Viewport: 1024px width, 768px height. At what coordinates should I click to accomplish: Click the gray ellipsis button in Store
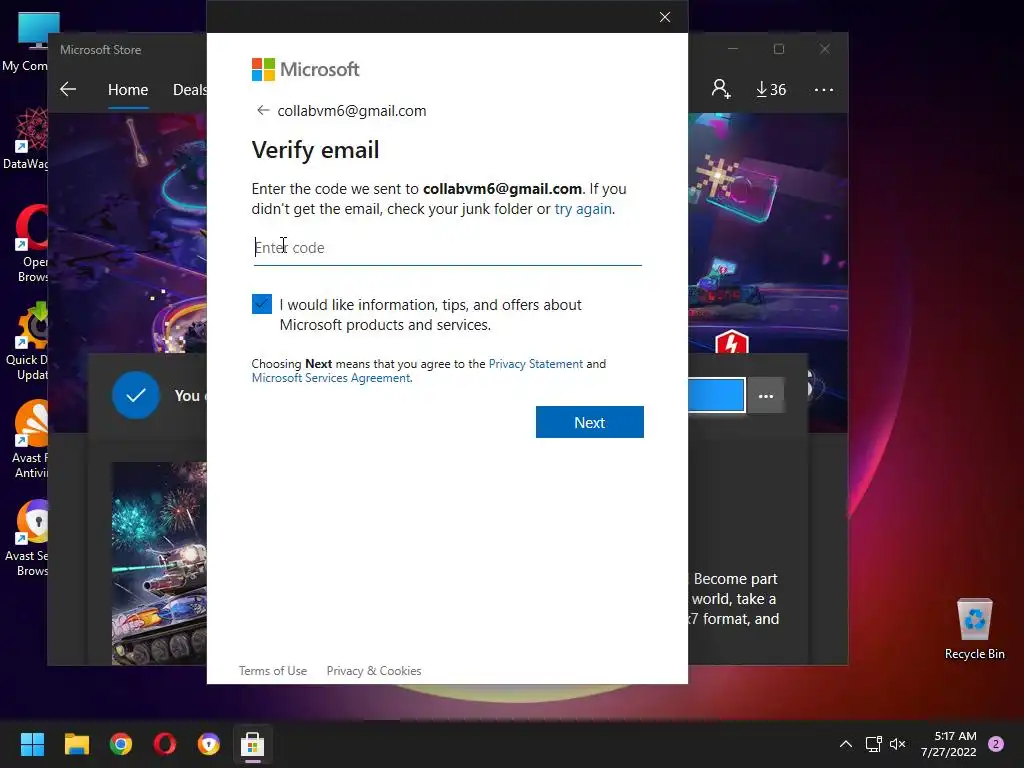765,396
